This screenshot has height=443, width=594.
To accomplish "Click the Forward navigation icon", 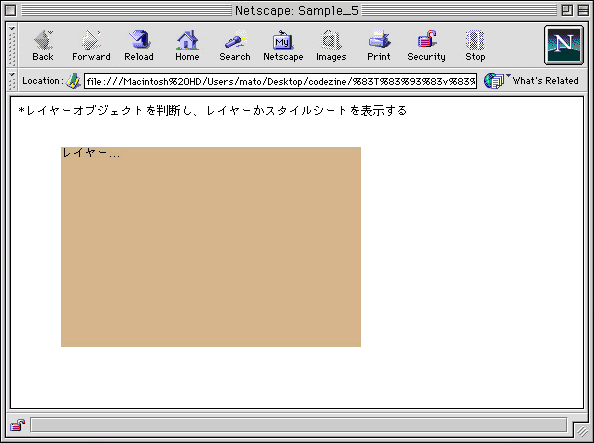I will [91, 45].
